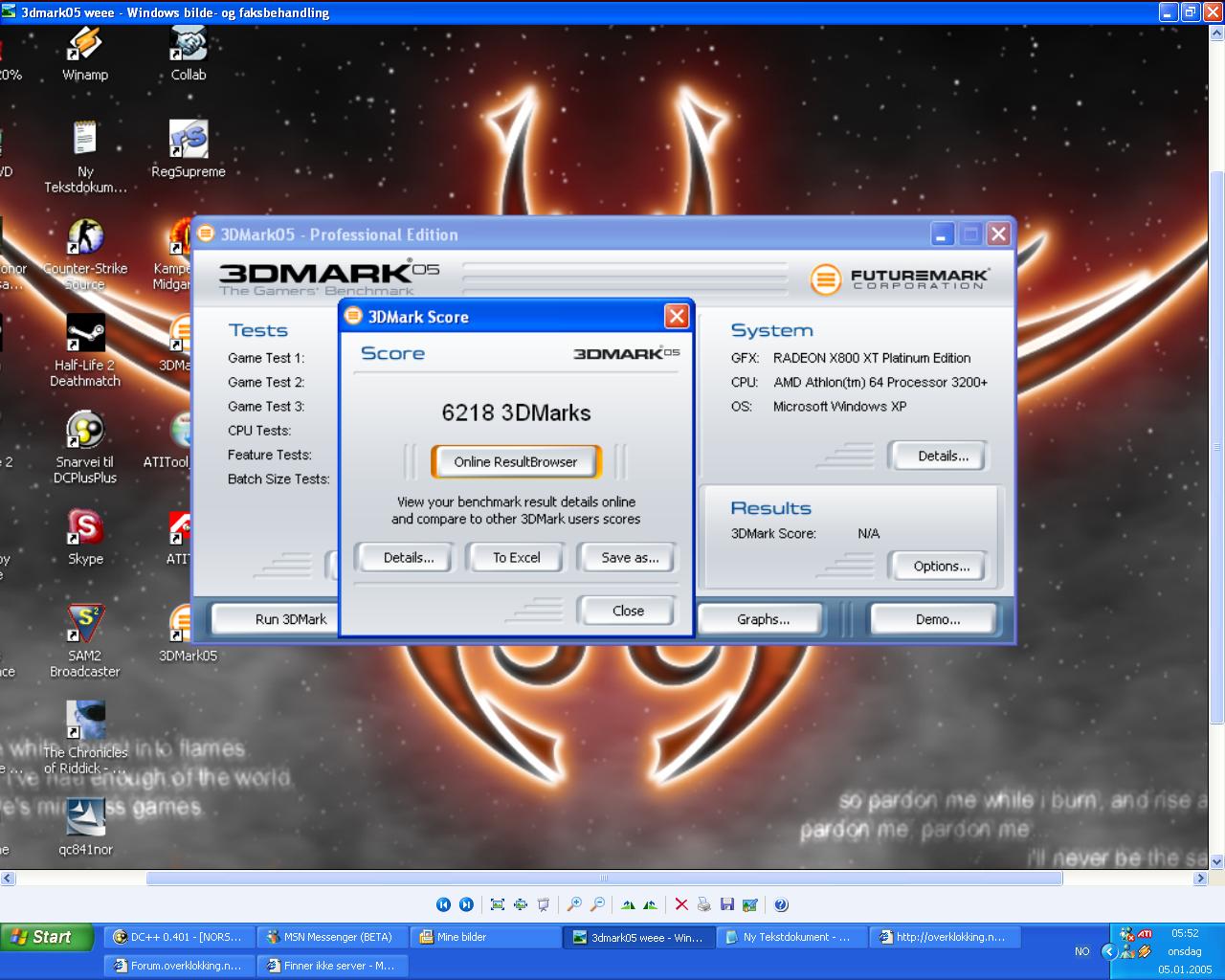1225x980 pixels.
Task: Open http://overklokking.n... taskbar window
Action: (945, 937)
